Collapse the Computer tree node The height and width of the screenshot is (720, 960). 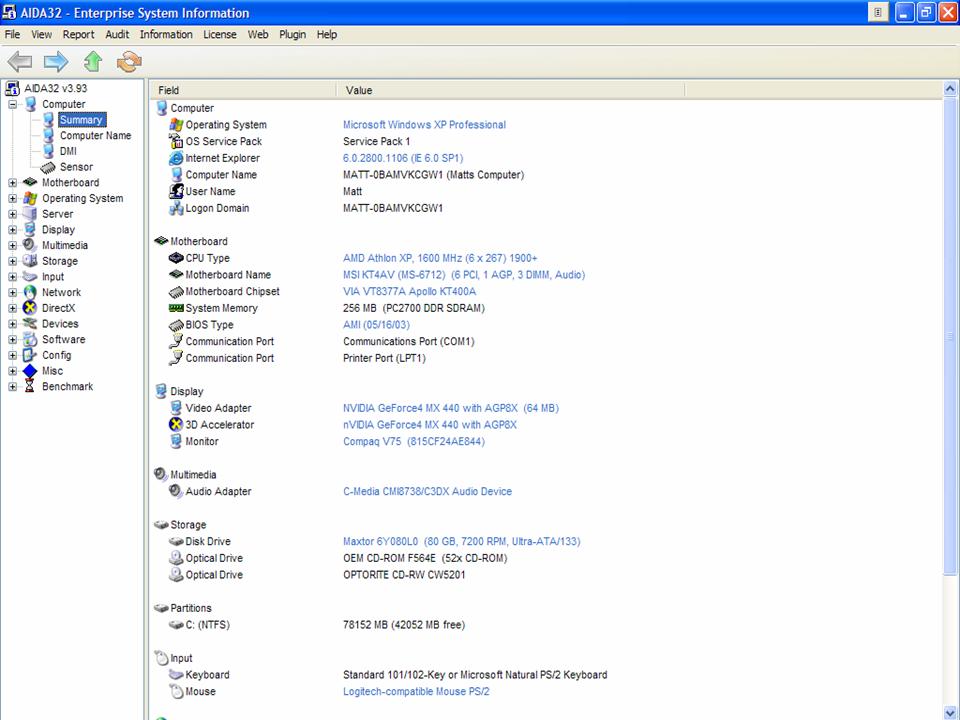12,104
